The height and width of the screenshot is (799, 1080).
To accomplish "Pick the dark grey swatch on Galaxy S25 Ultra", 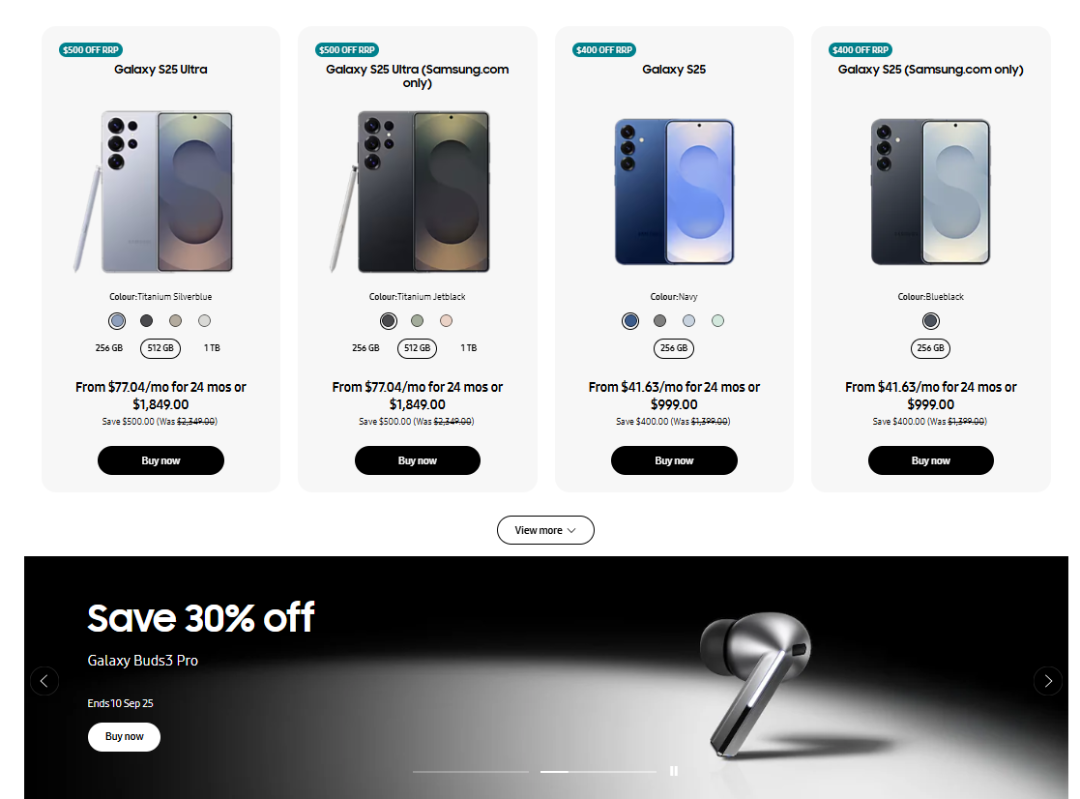I will (x=146, y=320).
